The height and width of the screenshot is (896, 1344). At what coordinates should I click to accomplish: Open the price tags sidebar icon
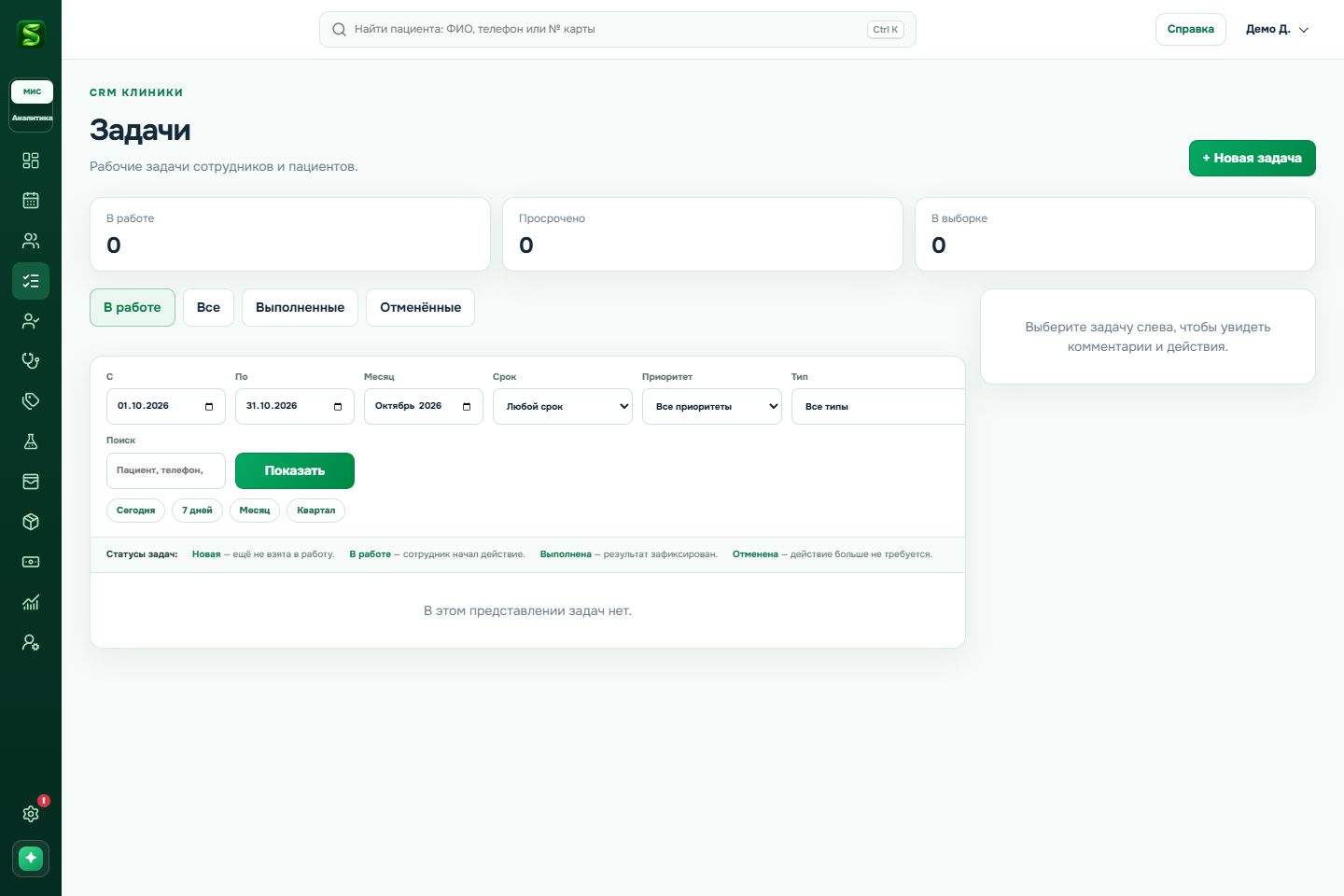pyautogui.click(x=31, y=401)
